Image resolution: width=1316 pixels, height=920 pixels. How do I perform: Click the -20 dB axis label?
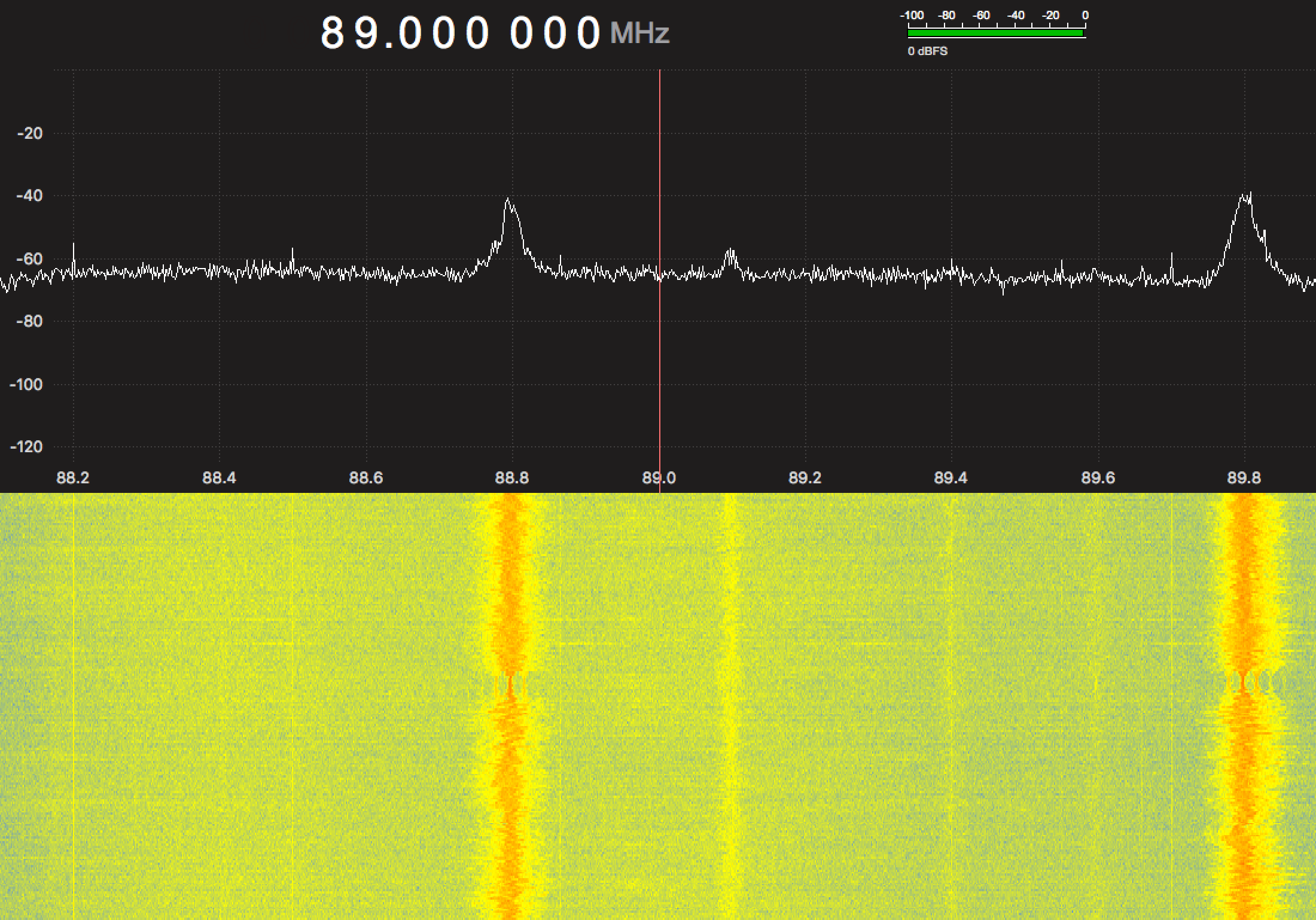click(30, 133)
